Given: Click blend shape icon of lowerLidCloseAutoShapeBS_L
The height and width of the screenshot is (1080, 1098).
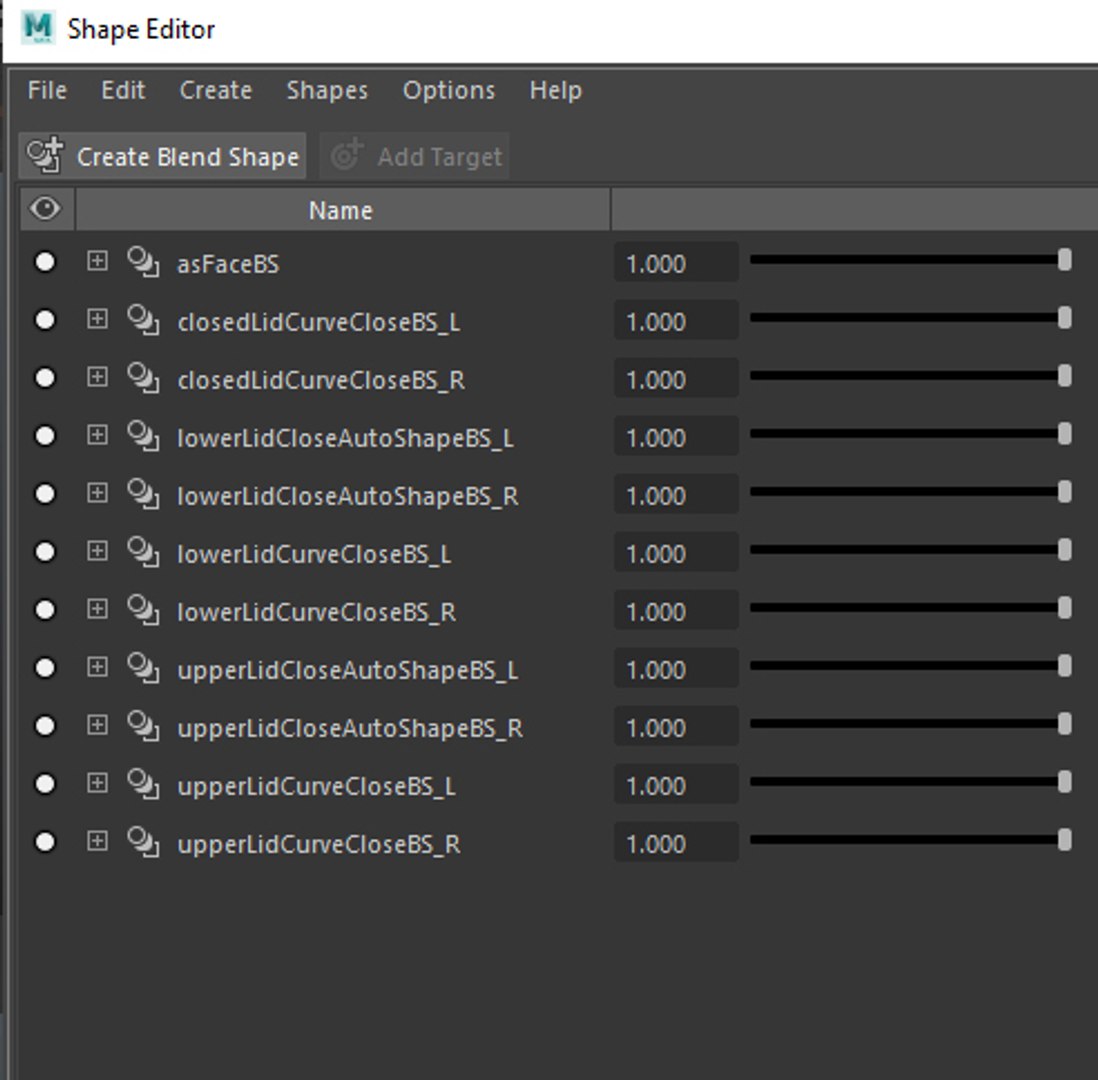Looking at the screenshot, I should point(143,437).
